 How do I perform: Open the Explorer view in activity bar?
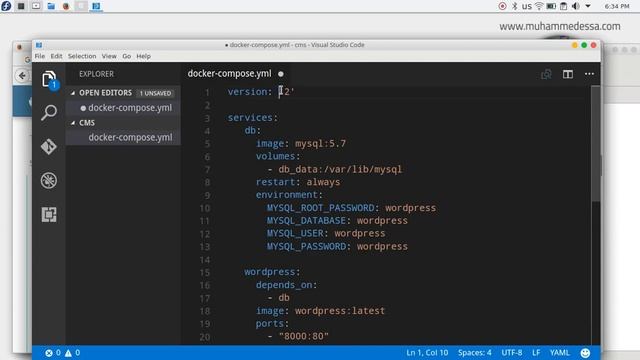[x=49, y=79]
